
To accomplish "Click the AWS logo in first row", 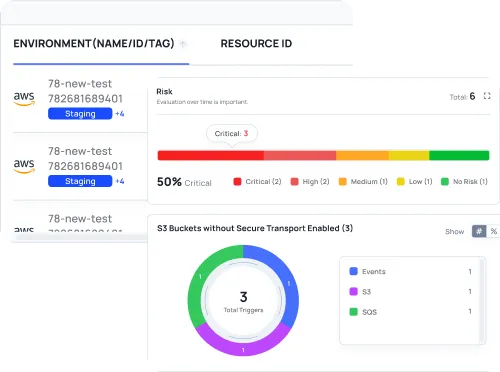I will 24,99.
